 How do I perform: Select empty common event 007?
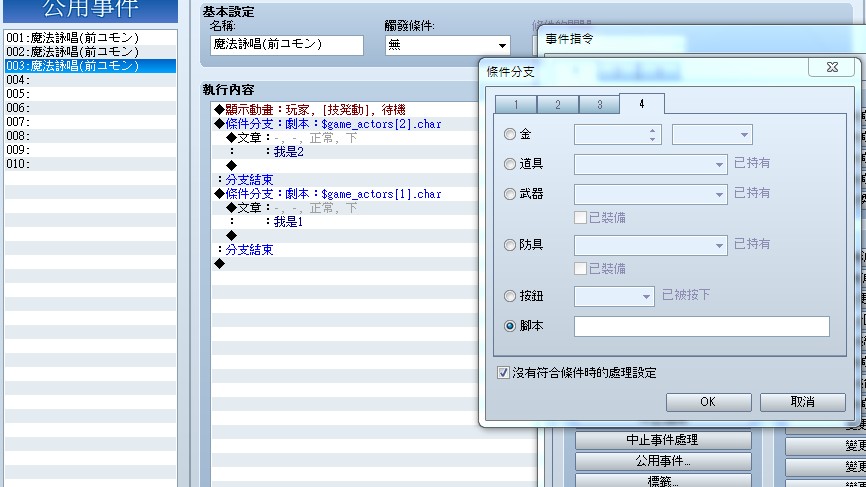(x=91, y=122)
